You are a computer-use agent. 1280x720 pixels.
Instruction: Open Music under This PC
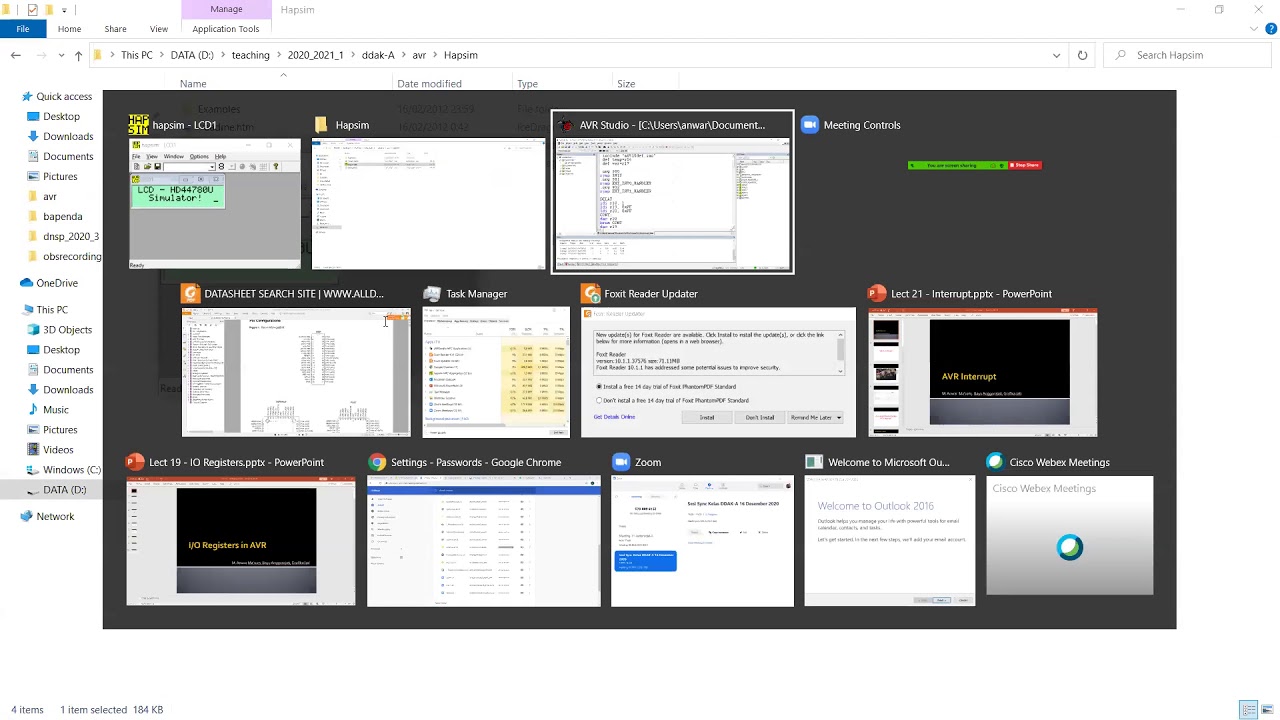(56, 410)
